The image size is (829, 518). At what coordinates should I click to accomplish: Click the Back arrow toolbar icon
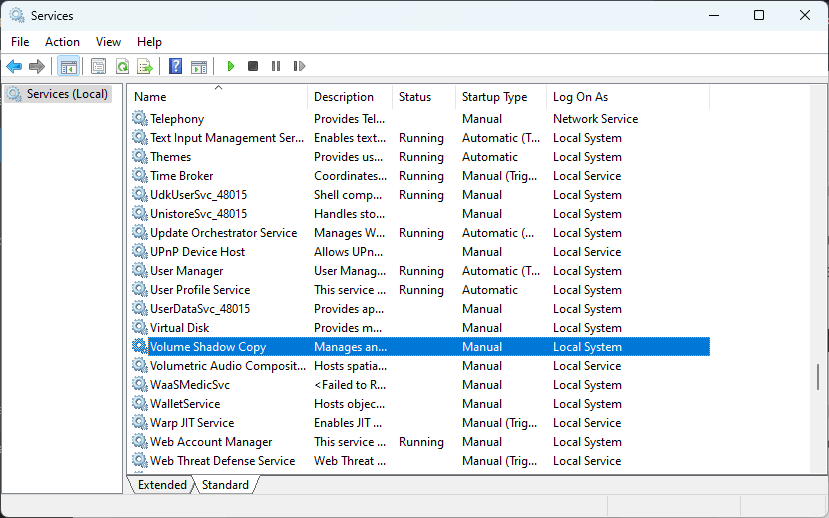[14, 66]
